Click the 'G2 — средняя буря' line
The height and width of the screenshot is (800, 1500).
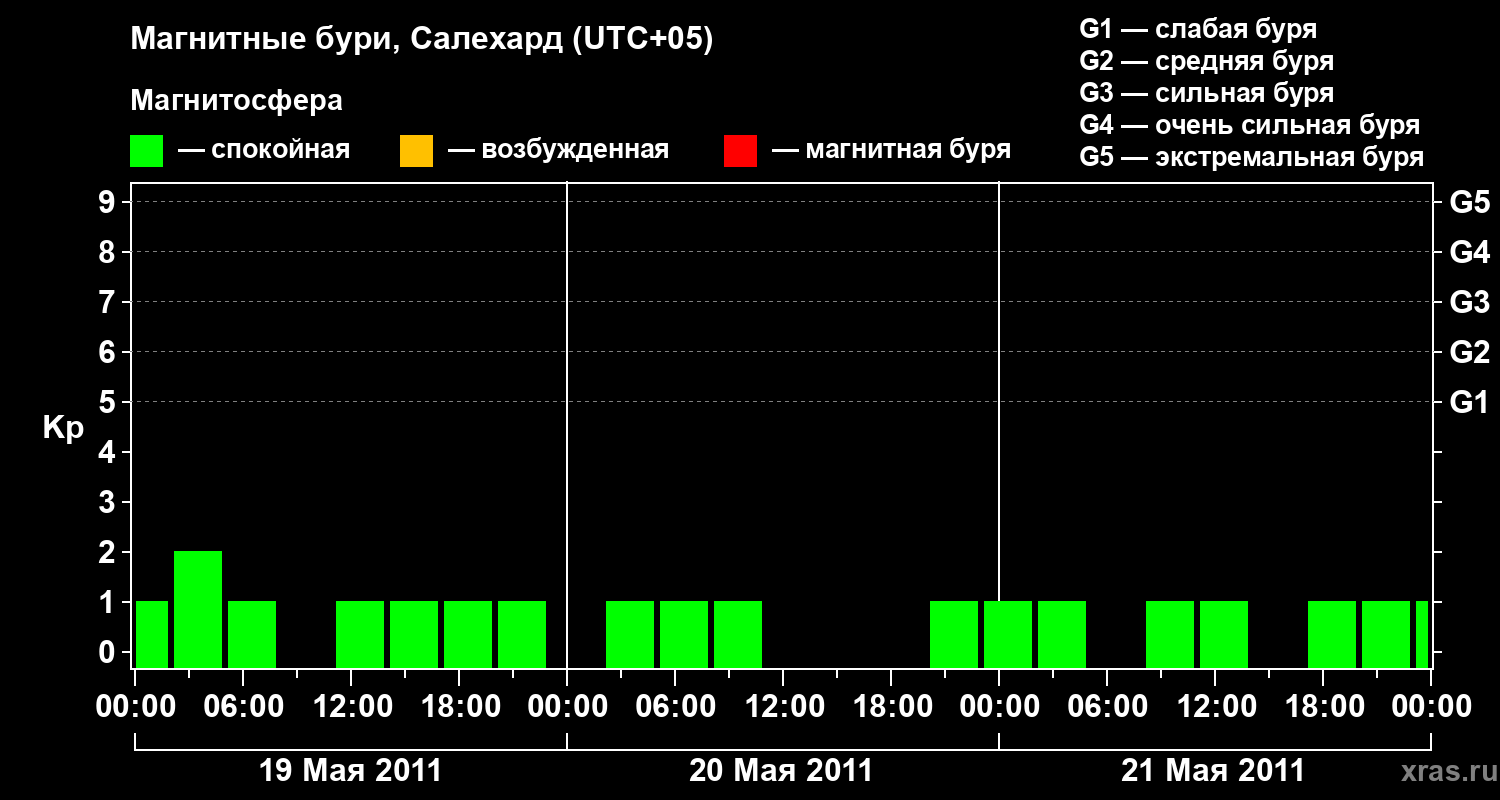point(1207,61)
